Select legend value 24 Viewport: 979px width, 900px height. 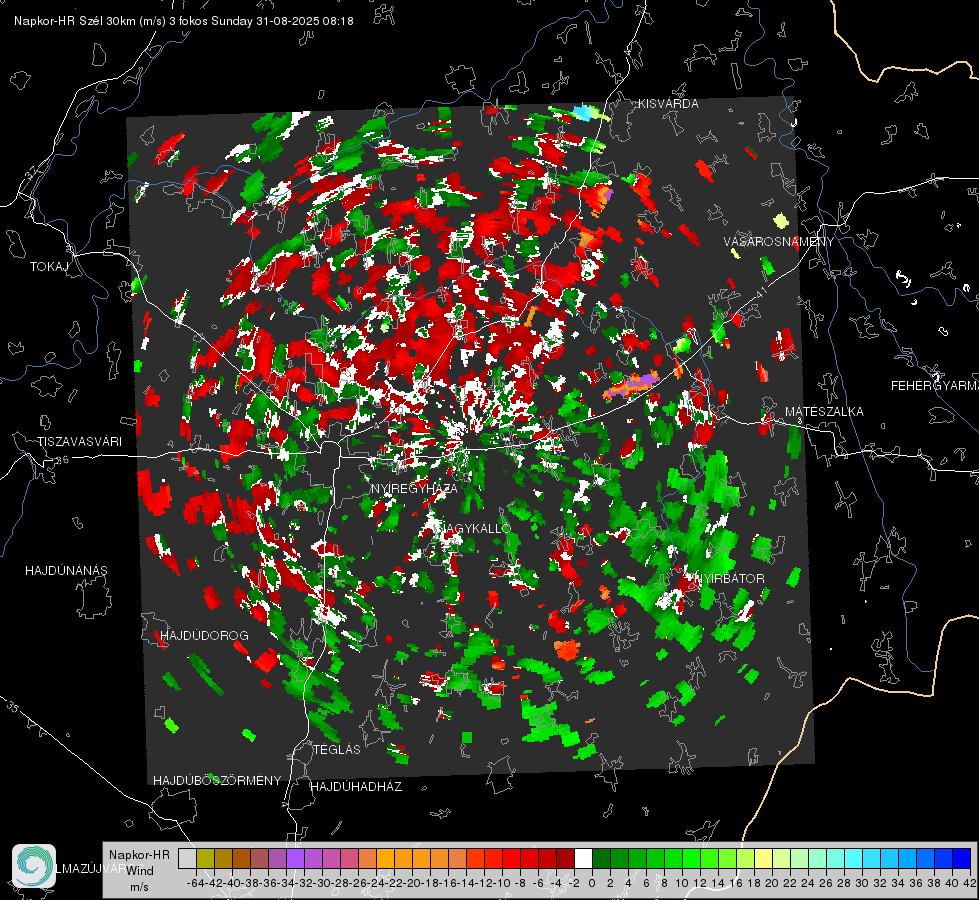808,883
